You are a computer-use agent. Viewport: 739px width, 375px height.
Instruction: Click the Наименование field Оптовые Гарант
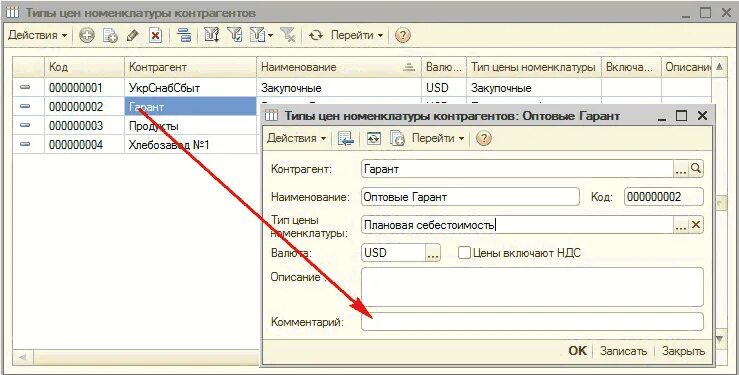pyautogui.click(x=470, y=197)
